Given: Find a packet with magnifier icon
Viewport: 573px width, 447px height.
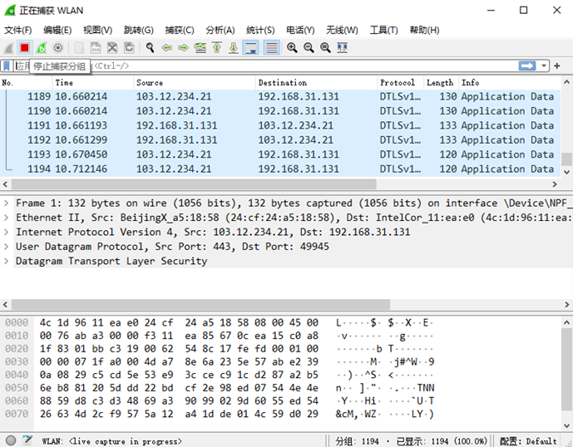Looking at the screenshot, I should click(150, 48).
